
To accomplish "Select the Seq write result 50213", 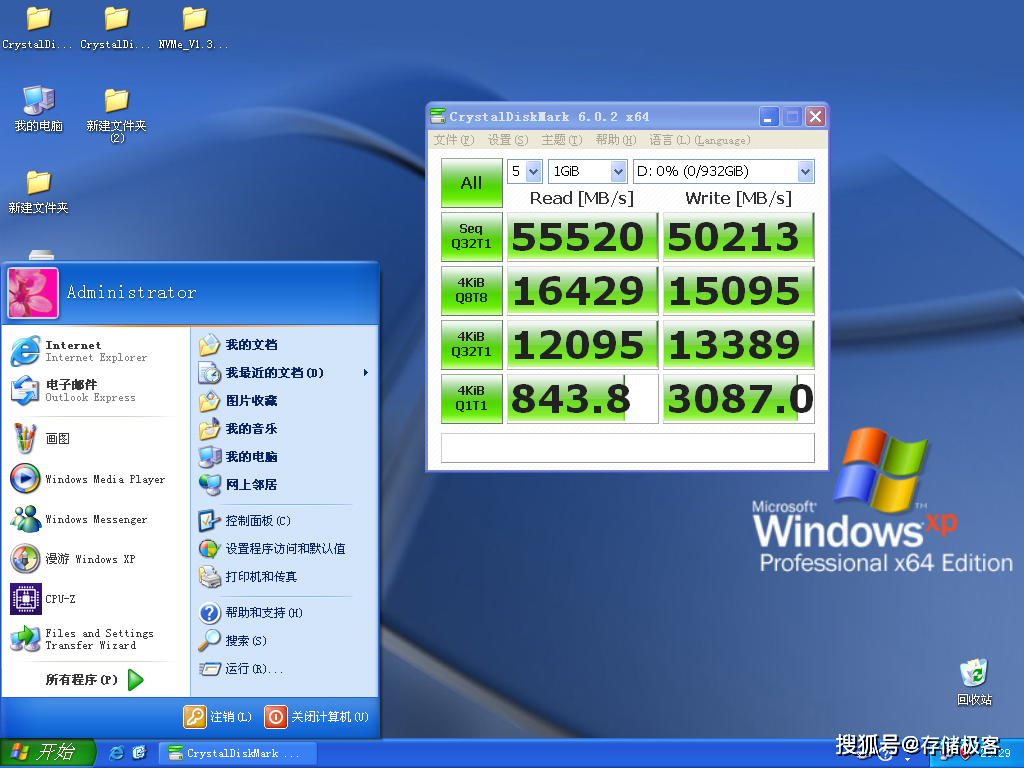I will click(x=739, y=237).
